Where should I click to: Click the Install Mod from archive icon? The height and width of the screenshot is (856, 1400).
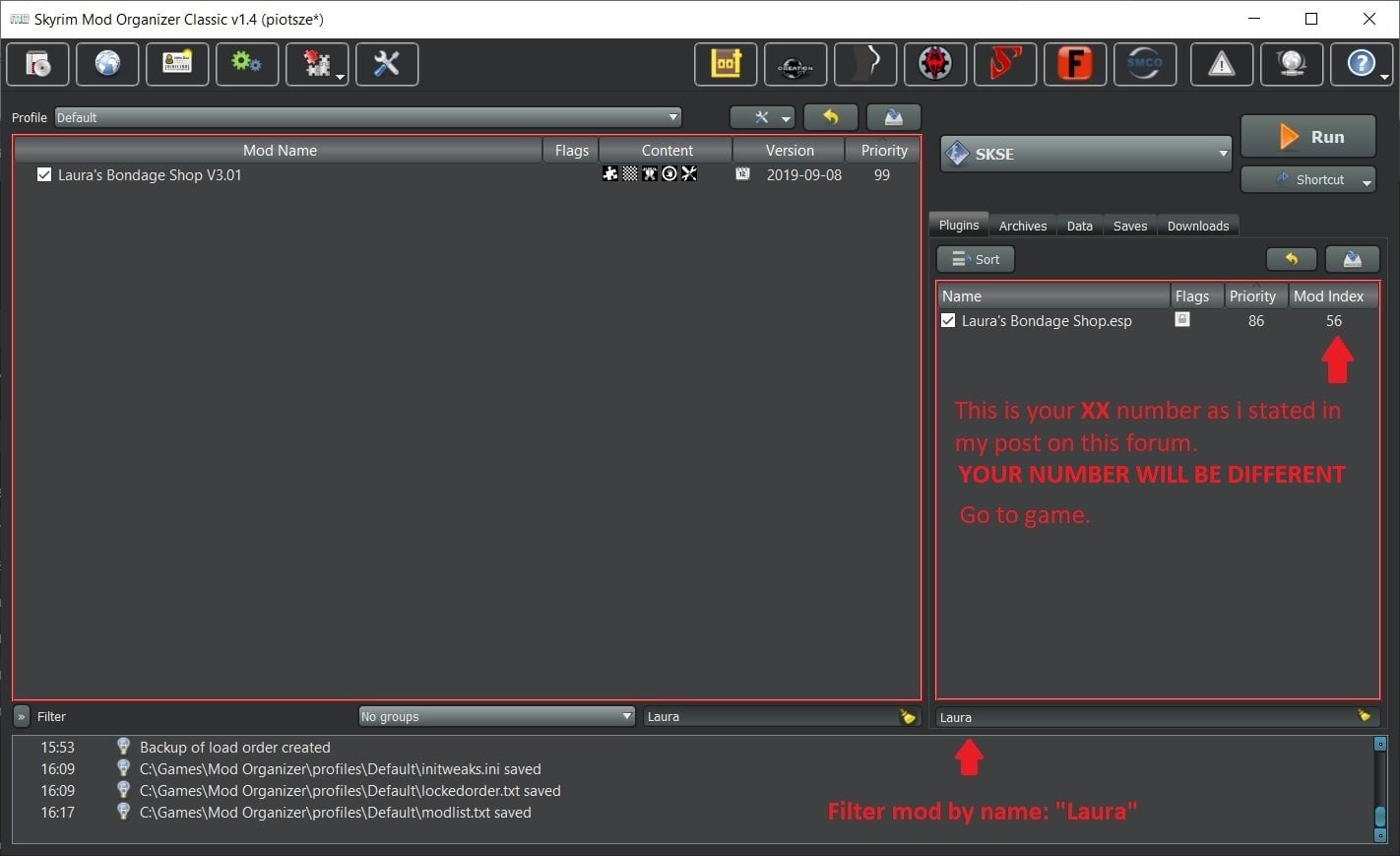38,64
